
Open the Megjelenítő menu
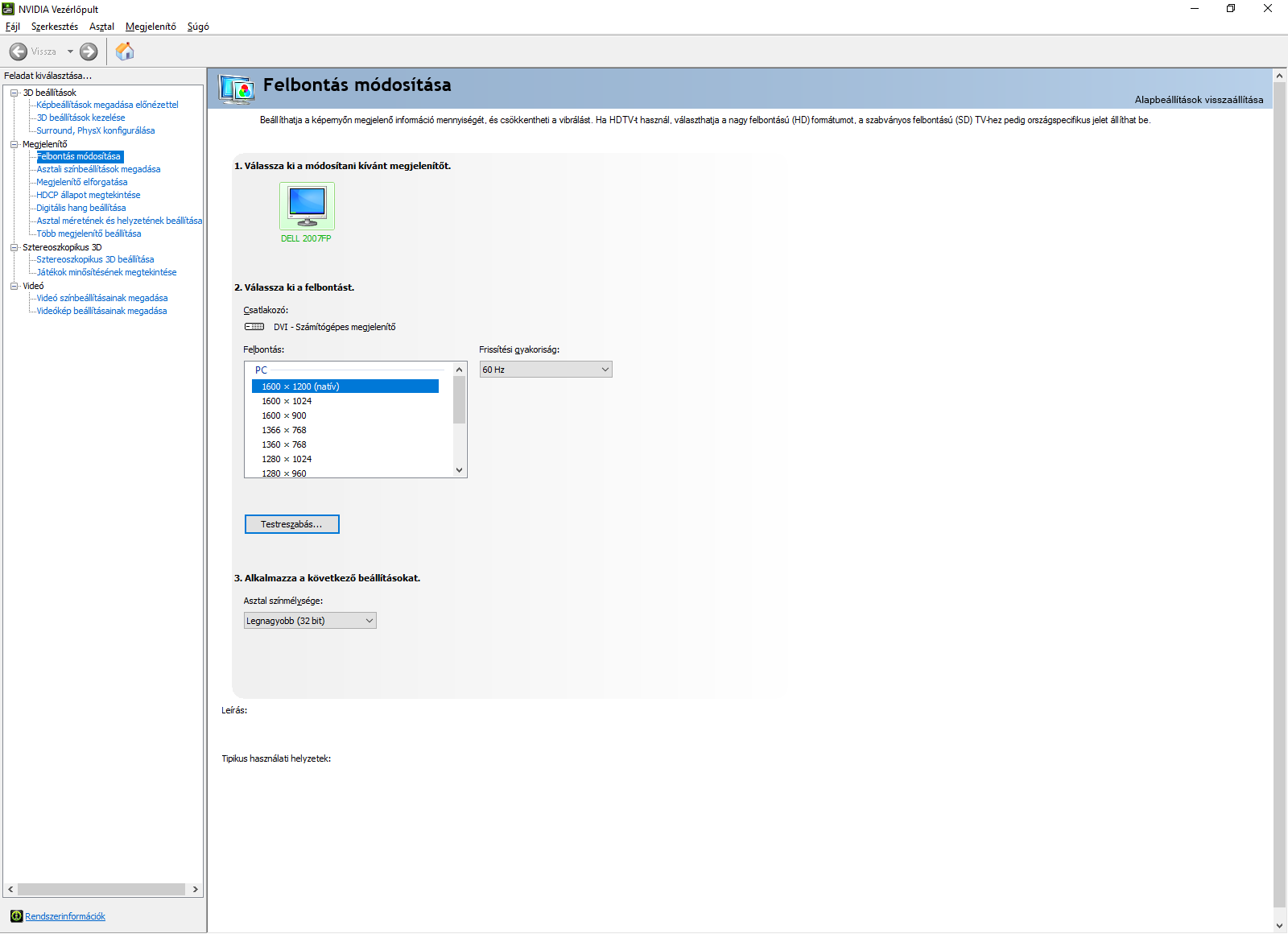tap(151, 27)
